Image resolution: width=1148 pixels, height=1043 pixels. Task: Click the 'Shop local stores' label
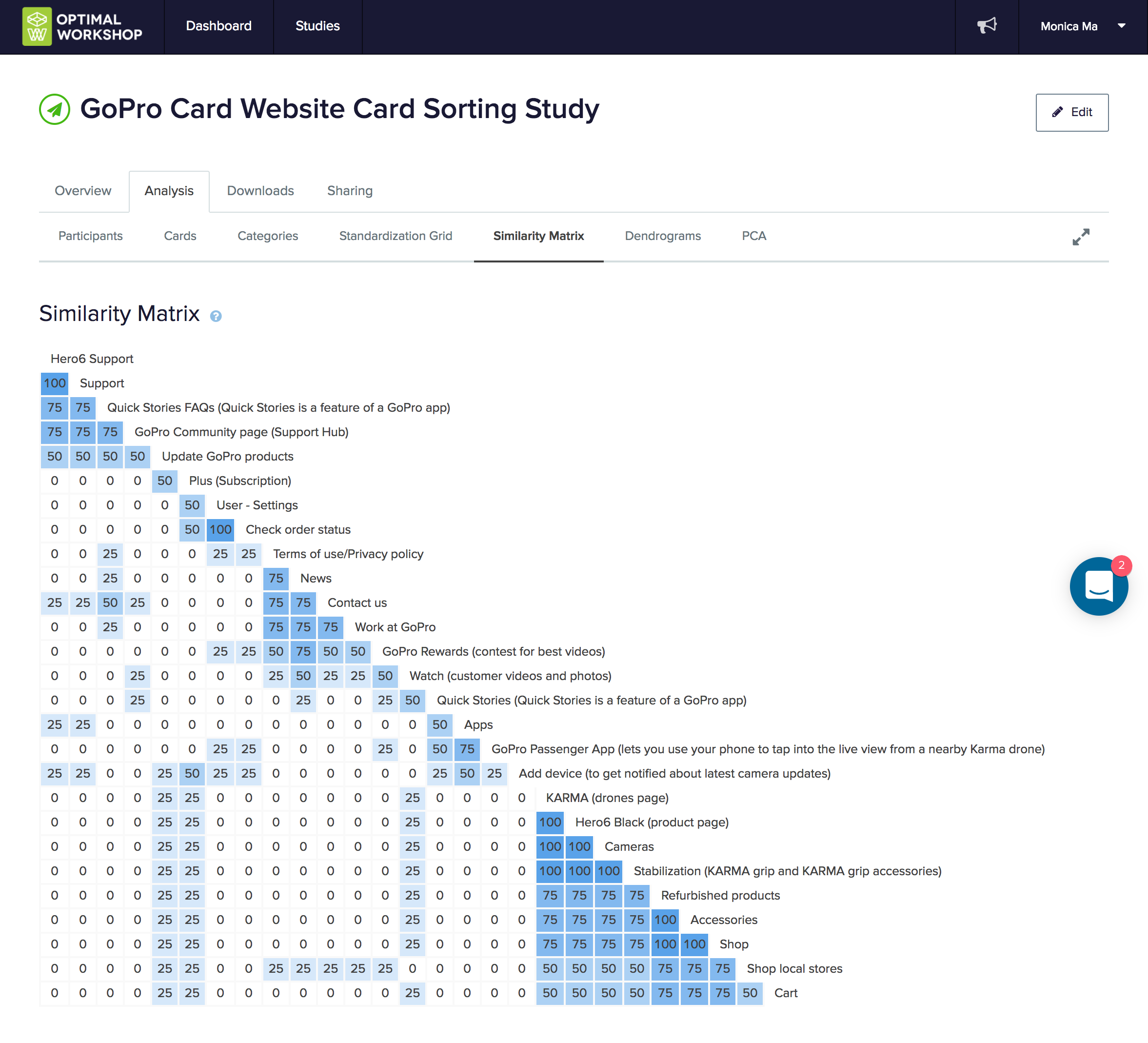(x=794, y=968)
